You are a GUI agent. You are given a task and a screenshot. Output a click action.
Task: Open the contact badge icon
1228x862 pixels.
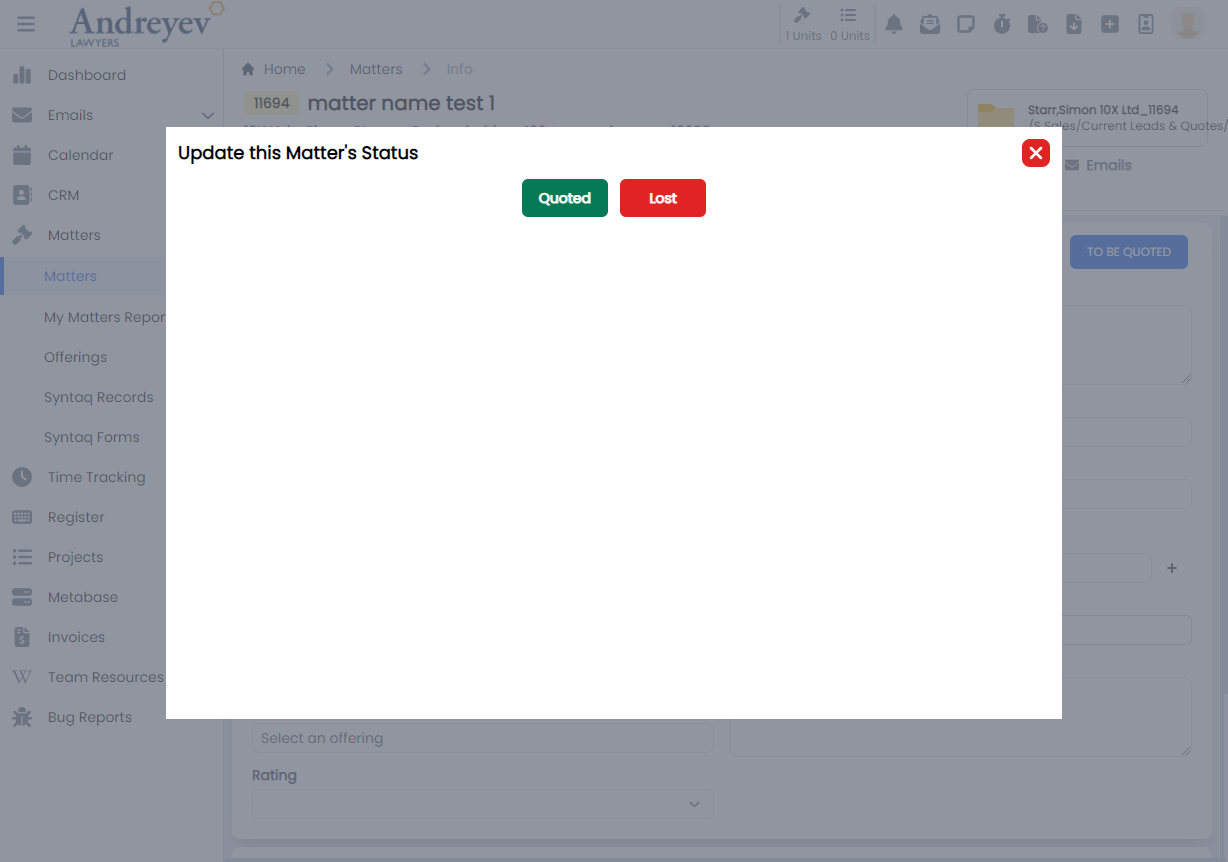click(x=1146, y=24)
